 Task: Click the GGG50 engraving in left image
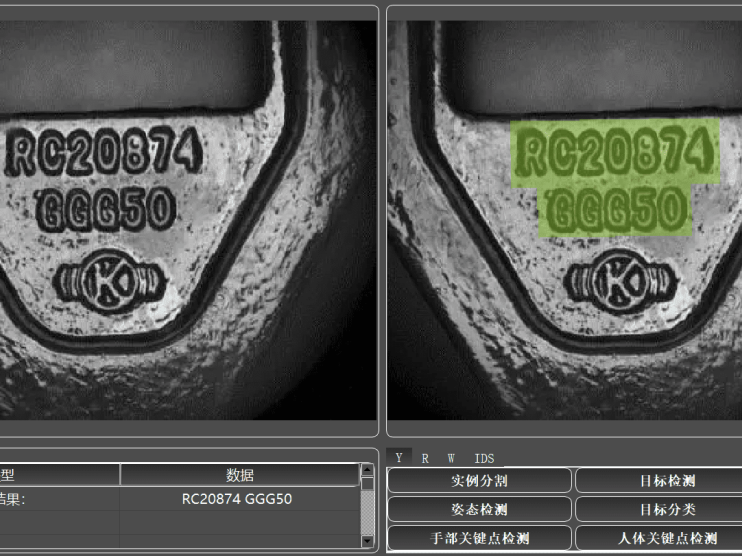(x=106, y=210)
